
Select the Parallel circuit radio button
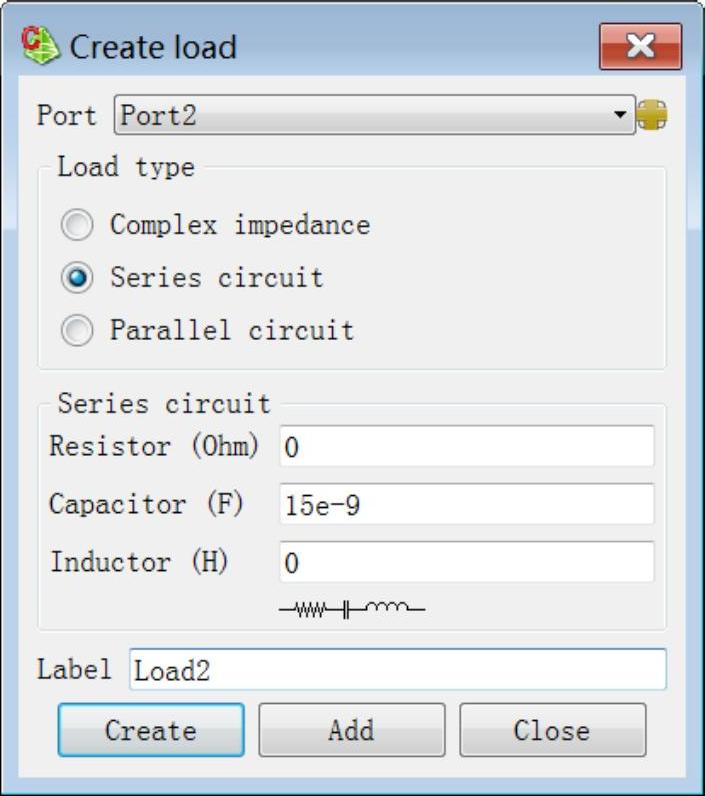pos(77,330)
